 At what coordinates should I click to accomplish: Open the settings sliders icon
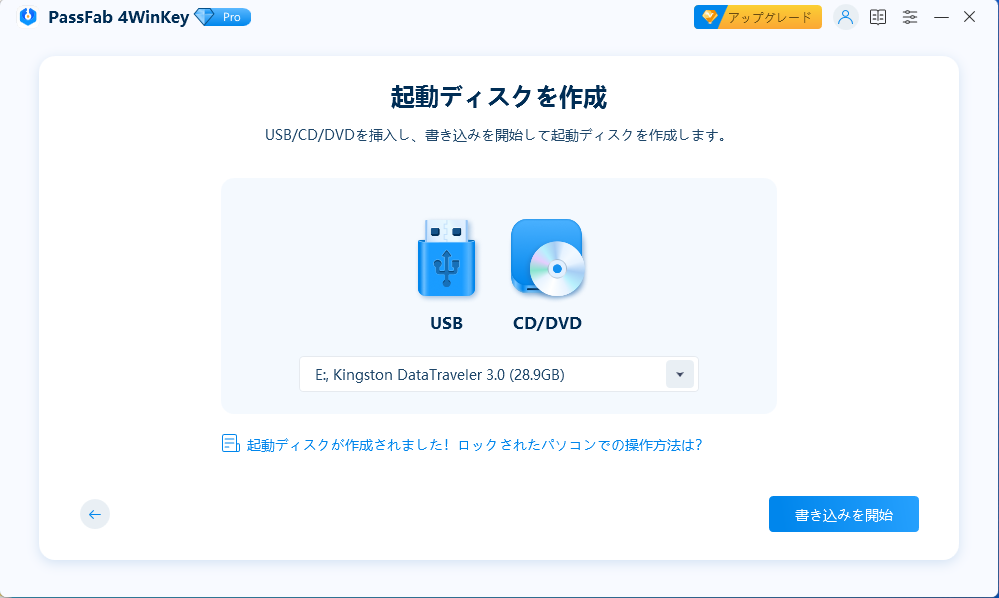point(909,17)
